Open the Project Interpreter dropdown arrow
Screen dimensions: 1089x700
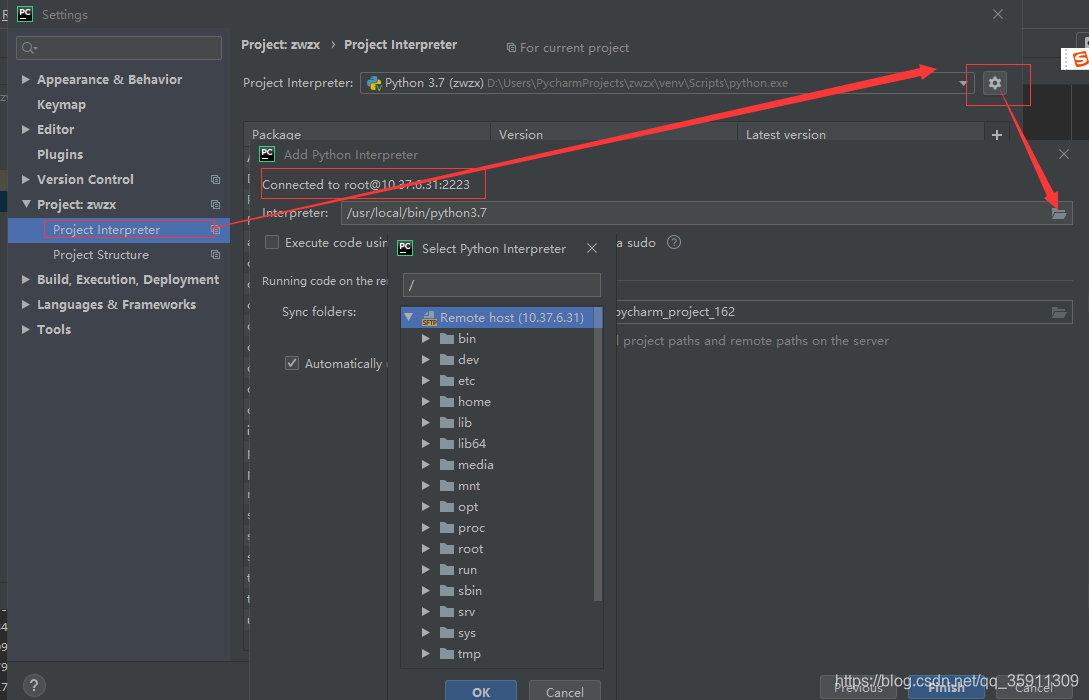click(x=963, y=83)
